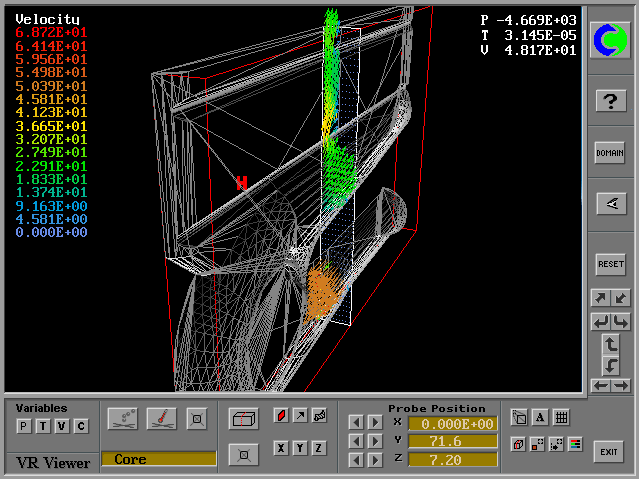Image resolution: width=639 pixels, height=479 pixels.
Task: Select the X slice plane button
Action: pyautogui.click(x=281, y=448)
